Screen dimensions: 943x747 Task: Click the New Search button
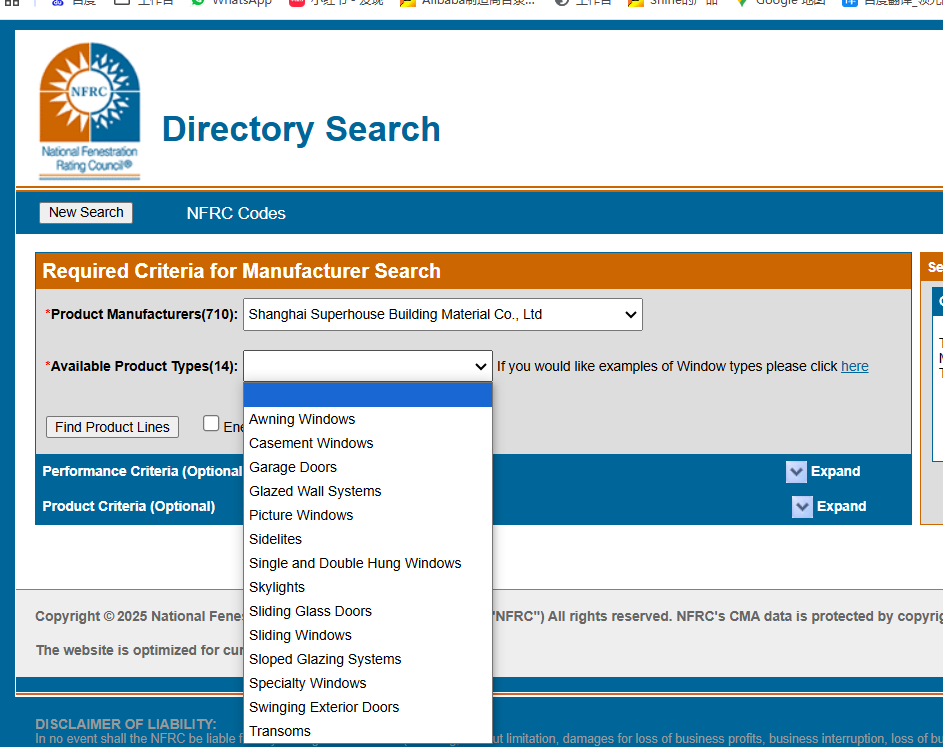(86, 212)
